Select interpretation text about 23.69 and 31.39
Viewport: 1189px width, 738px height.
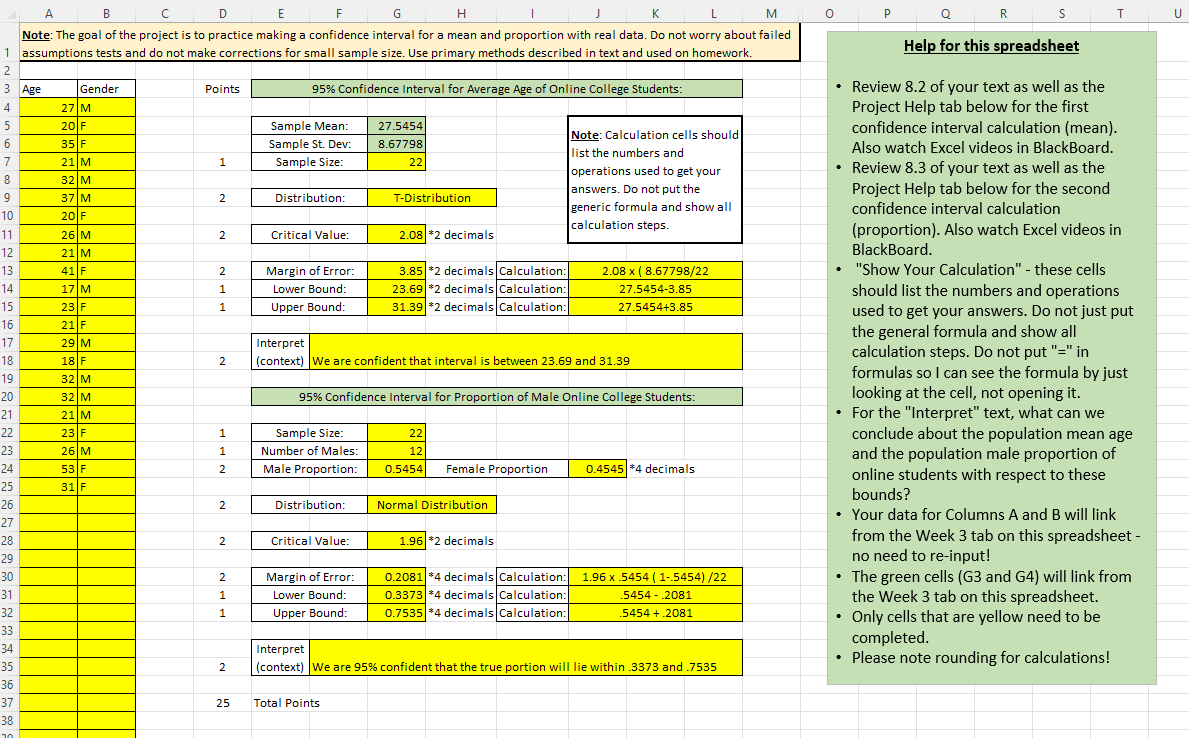pos(526,352)
